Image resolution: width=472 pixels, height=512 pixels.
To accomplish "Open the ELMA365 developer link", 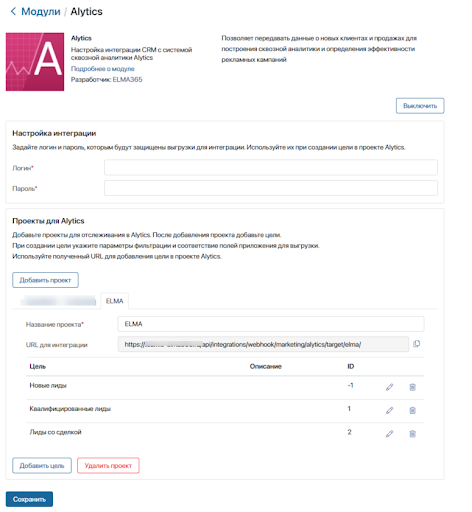I will pyautogui.click(x=127, y=79).
